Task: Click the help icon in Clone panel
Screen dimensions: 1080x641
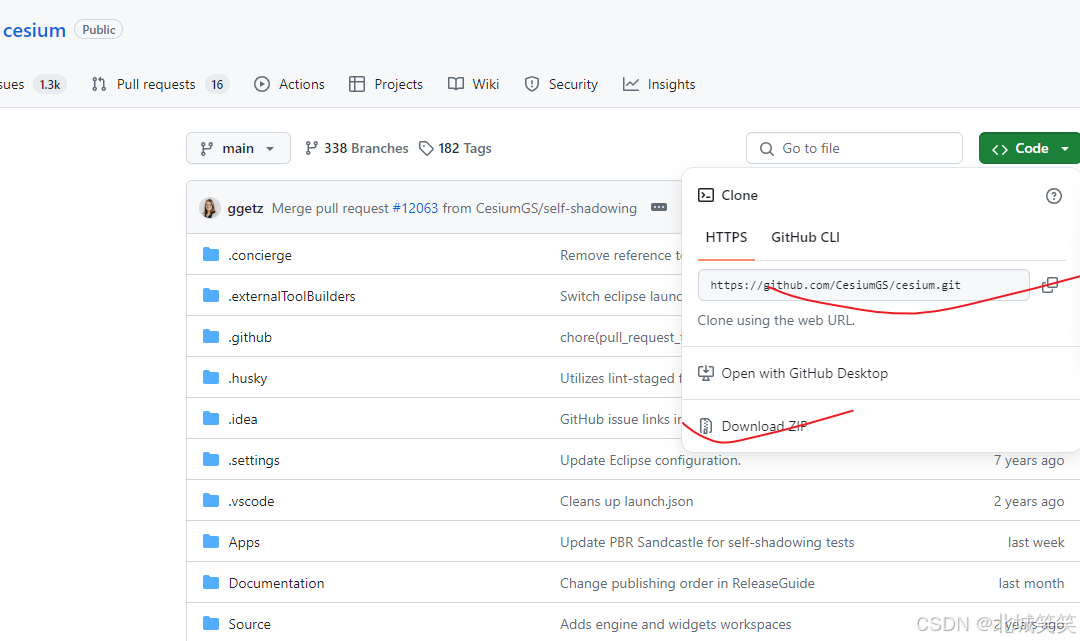Action: (x=1054, y=196)
